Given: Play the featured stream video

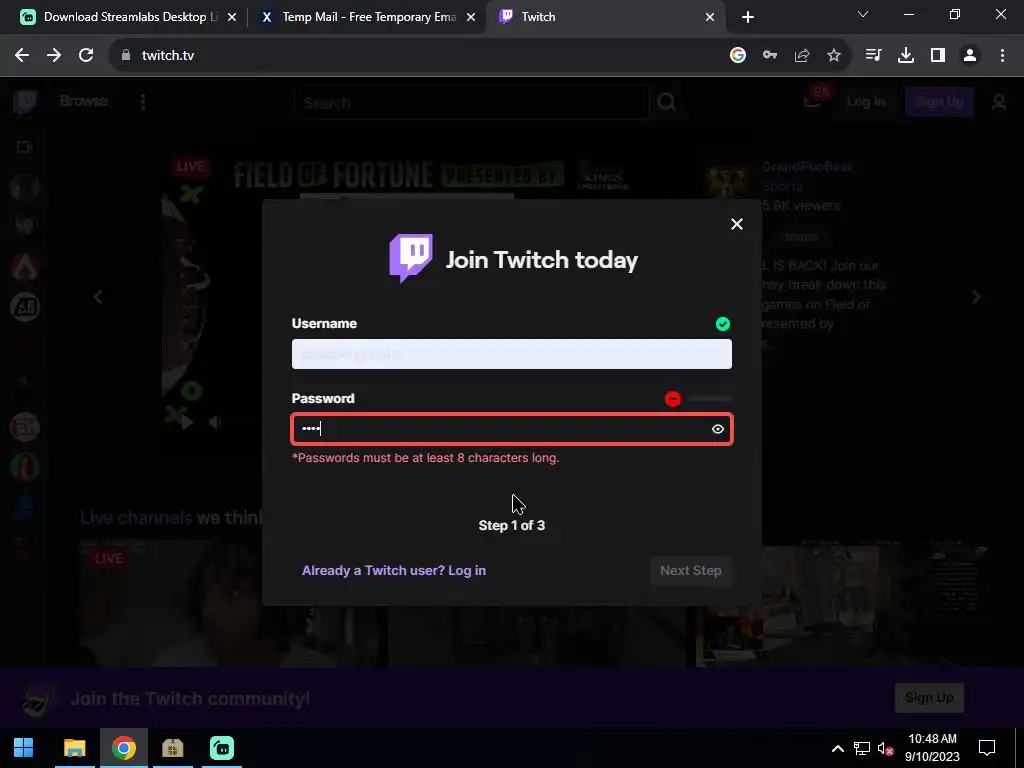Looking at the screenshot, I should point(187,423).
